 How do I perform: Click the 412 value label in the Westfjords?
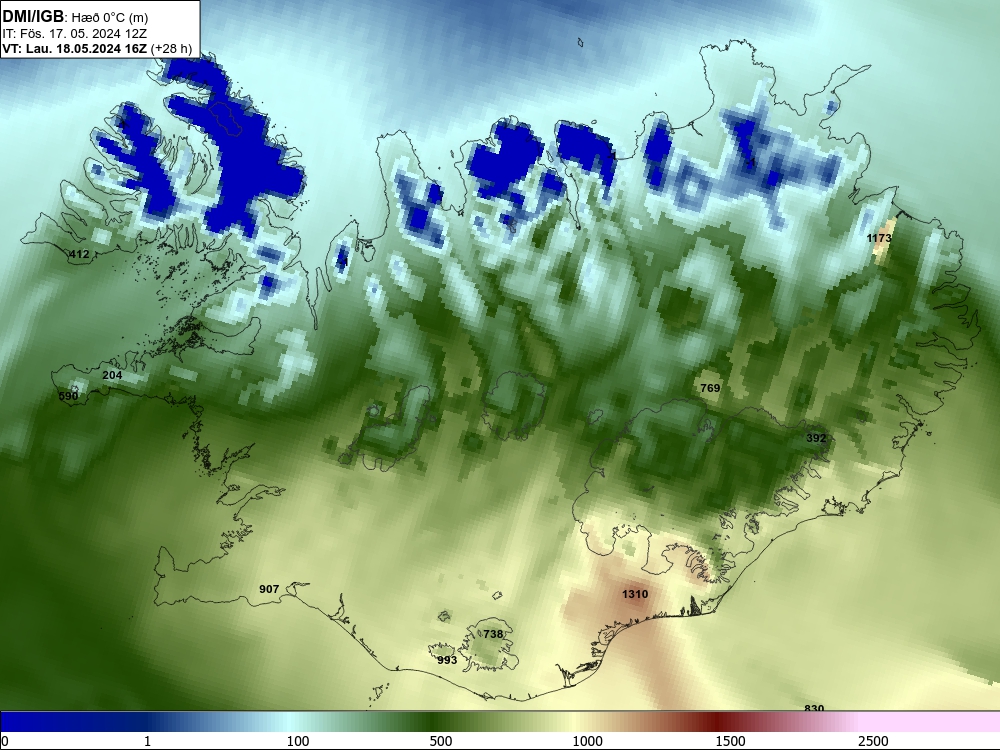pos(79,254)
